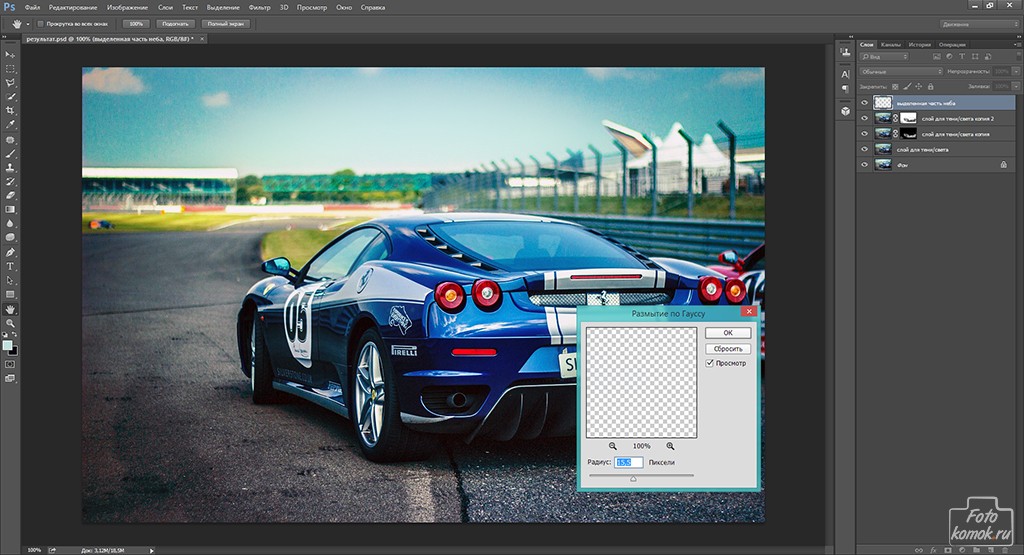The height and width of the screenshot is (555, 1024).
Task: Toggle the Просмотр preview checkbox
Action: pyautogui.click(x=709, y=363)
